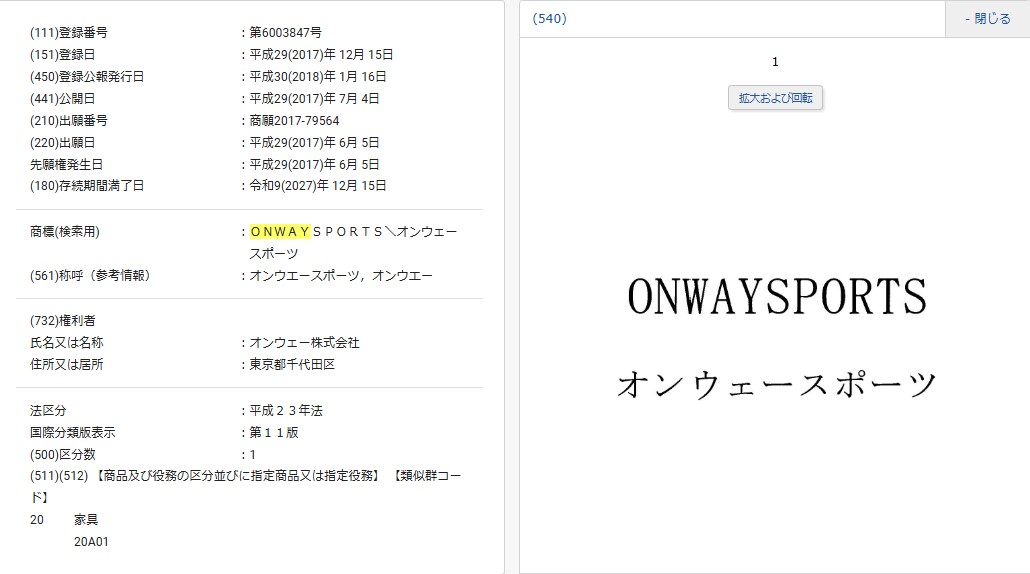Click the (180)存続期間満了日 label

click(x=87, y=186)
